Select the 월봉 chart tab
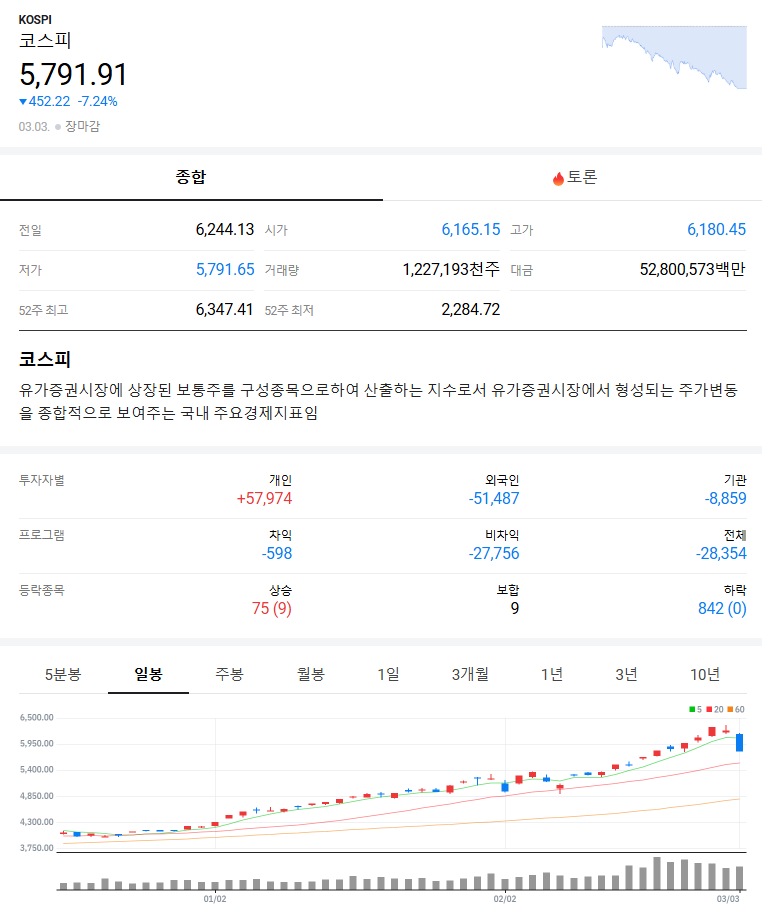762x916 pixels. coord(310,675)
